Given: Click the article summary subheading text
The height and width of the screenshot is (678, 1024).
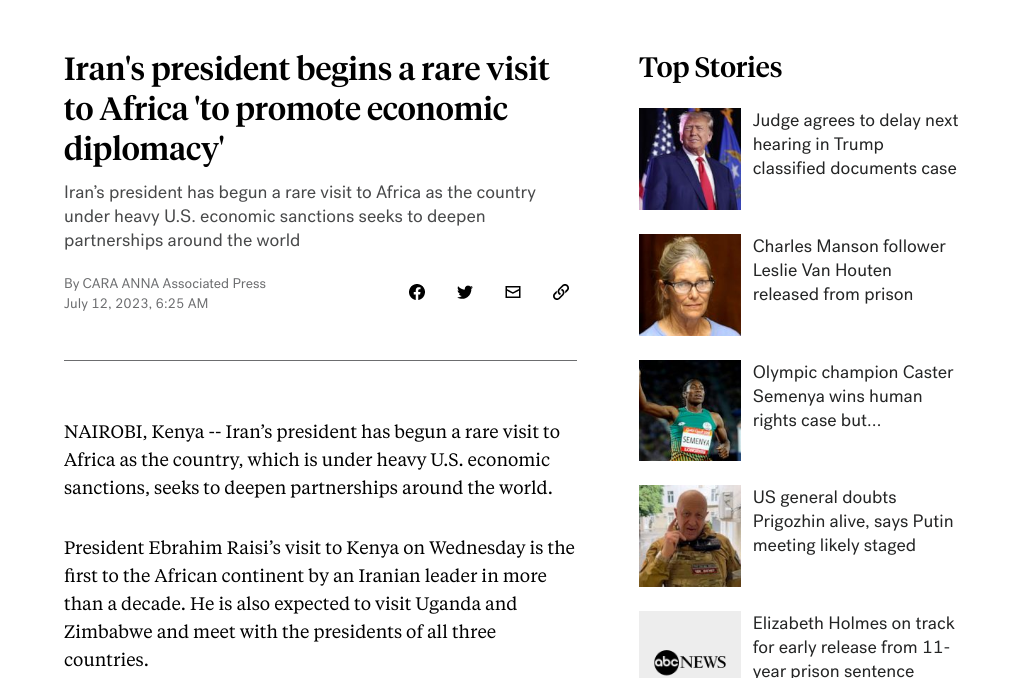Looking at the screenshot, I should [x=300, y=216].
